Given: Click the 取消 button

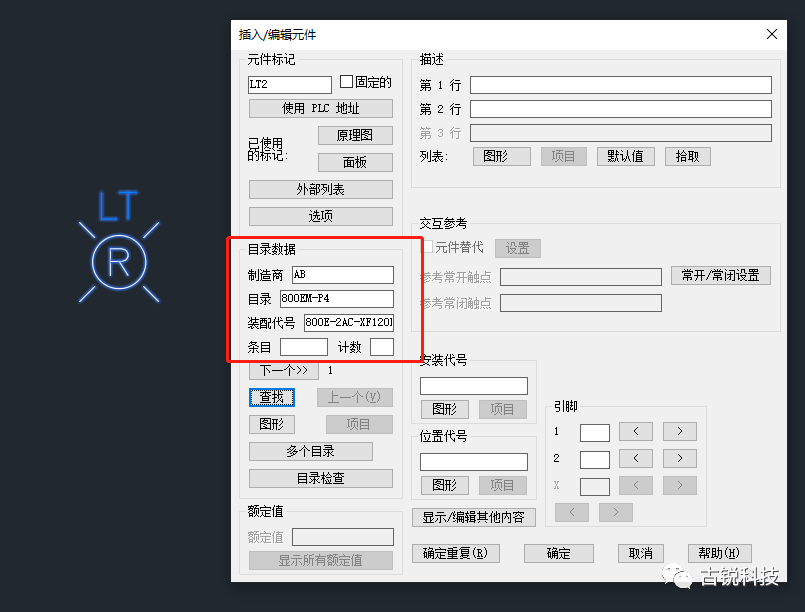Looking at the screenshot, I should (x=641, y=553).
